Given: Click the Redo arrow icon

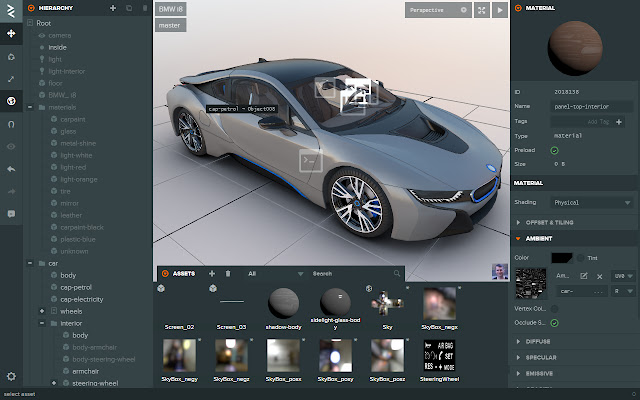Looking at the screenshot, I should click(11, 191).
